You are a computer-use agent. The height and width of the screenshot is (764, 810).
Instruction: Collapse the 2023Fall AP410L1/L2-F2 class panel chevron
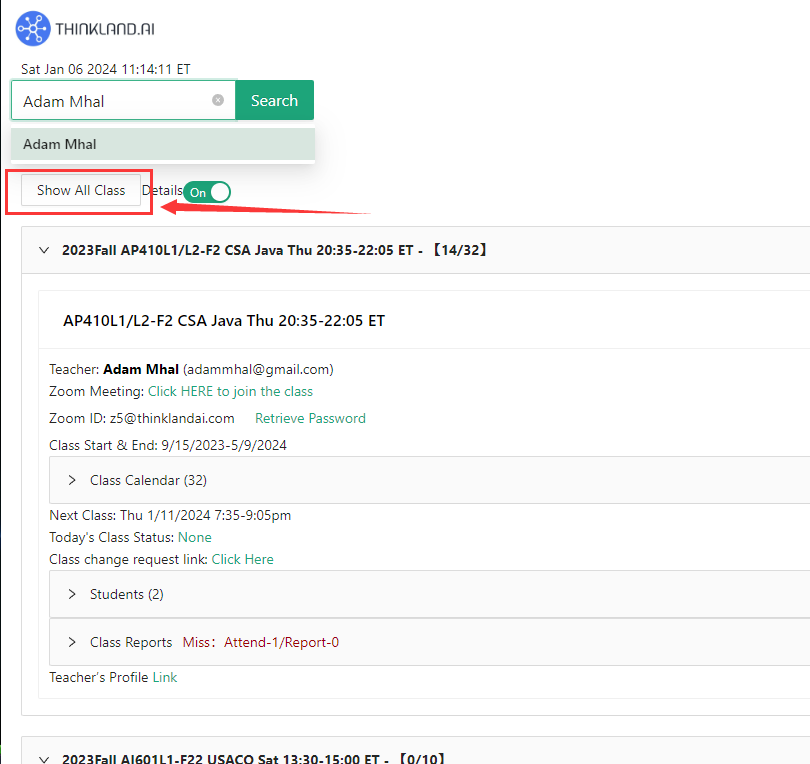(x=43, y=250)
